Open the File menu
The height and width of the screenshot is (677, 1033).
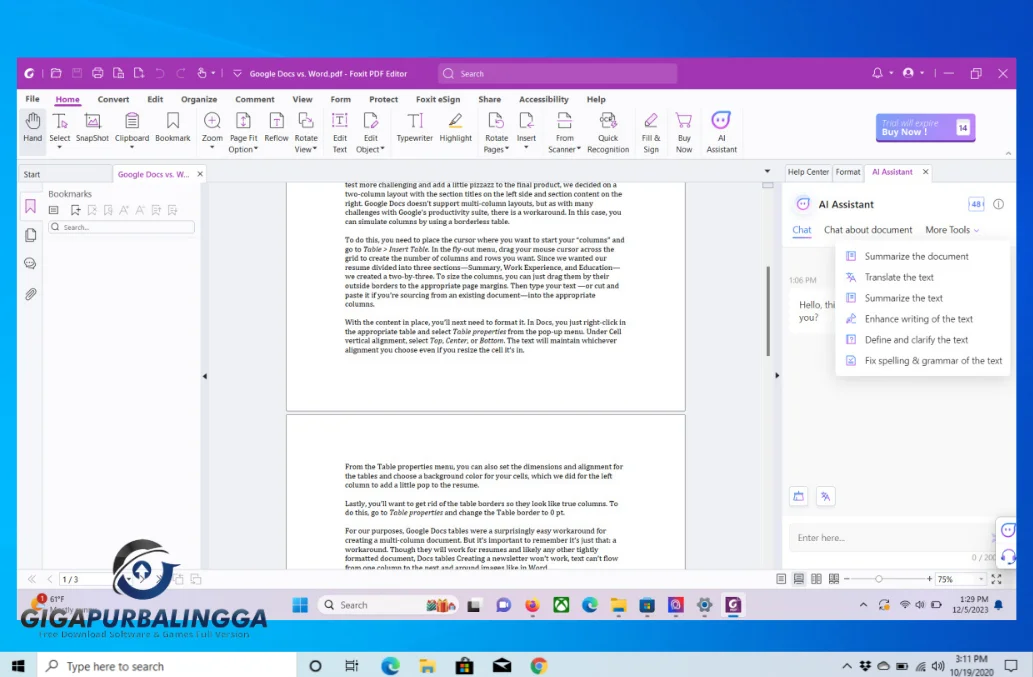[32, 99]
